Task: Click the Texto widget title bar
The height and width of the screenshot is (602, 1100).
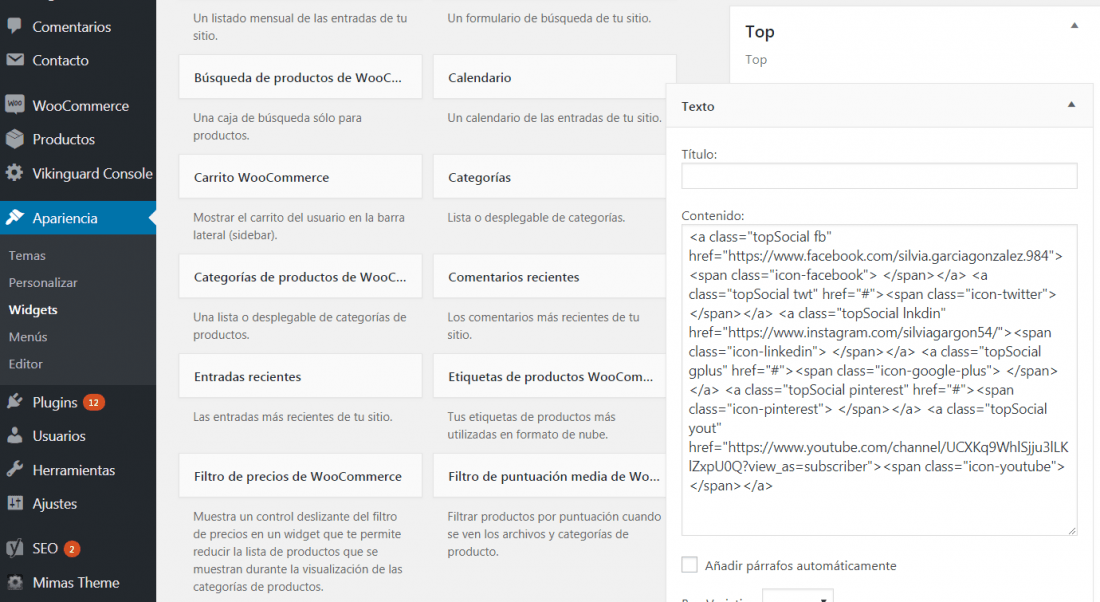Action: tap(879, 106)
